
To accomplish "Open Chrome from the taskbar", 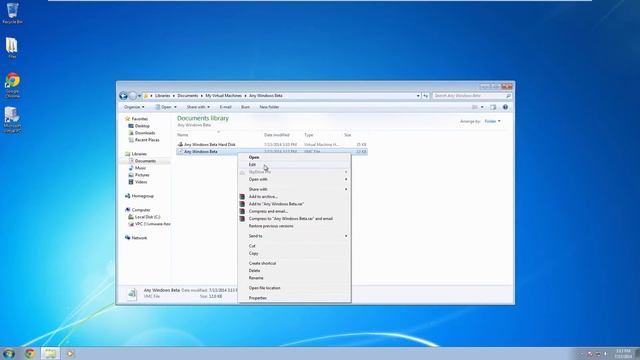I will click(30, 353).
